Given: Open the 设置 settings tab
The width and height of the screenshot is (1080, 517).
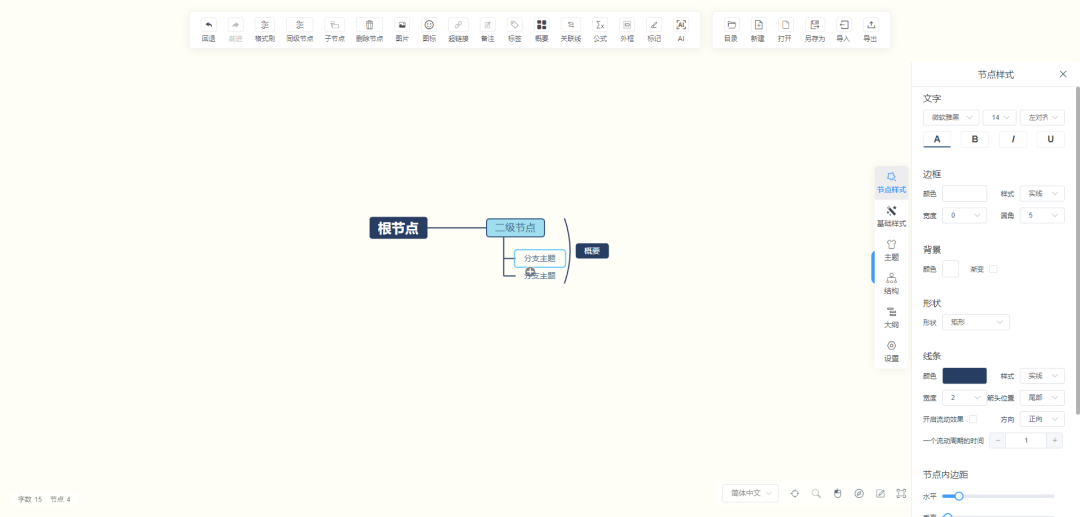Looking at the screenshot, I should [x=891, y=351].
